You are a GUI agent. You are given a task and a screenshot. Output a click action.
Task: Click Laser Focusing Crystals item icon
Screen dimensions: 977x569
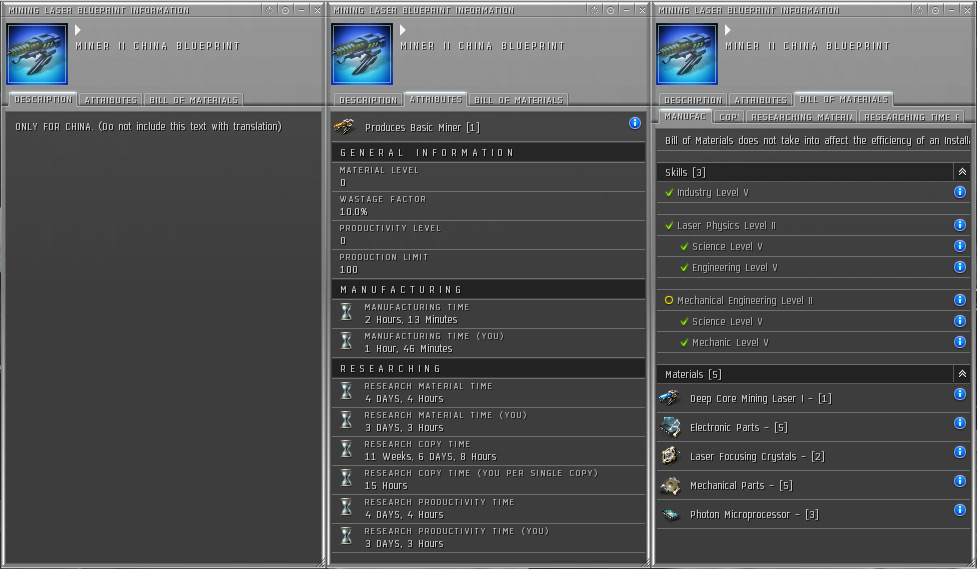point(670,456)
